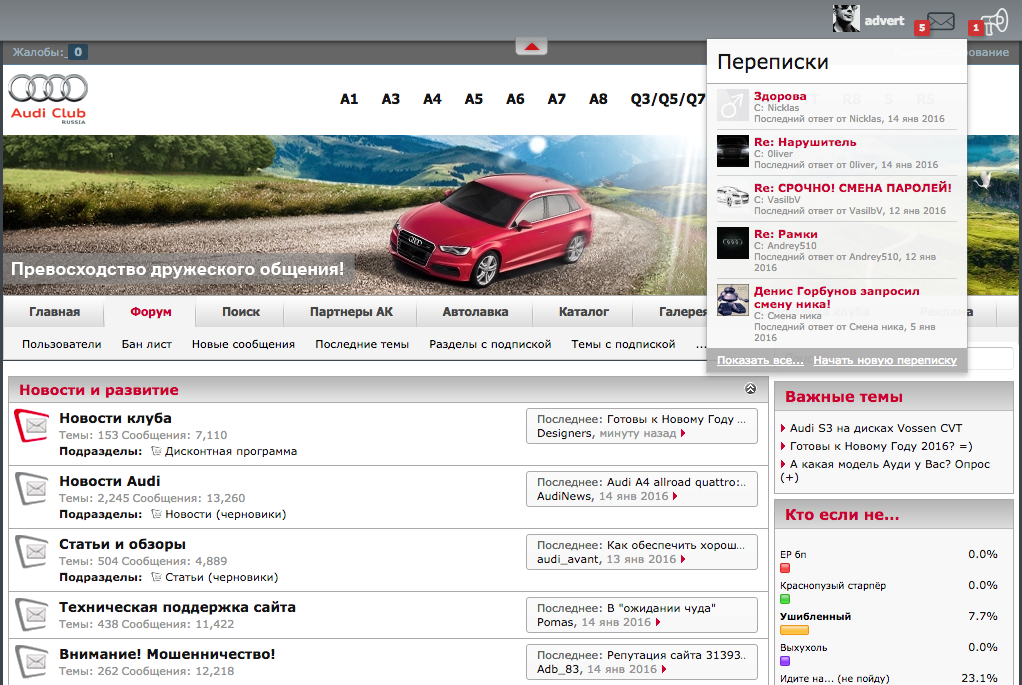Open the megaphone notifications icon

995,22
